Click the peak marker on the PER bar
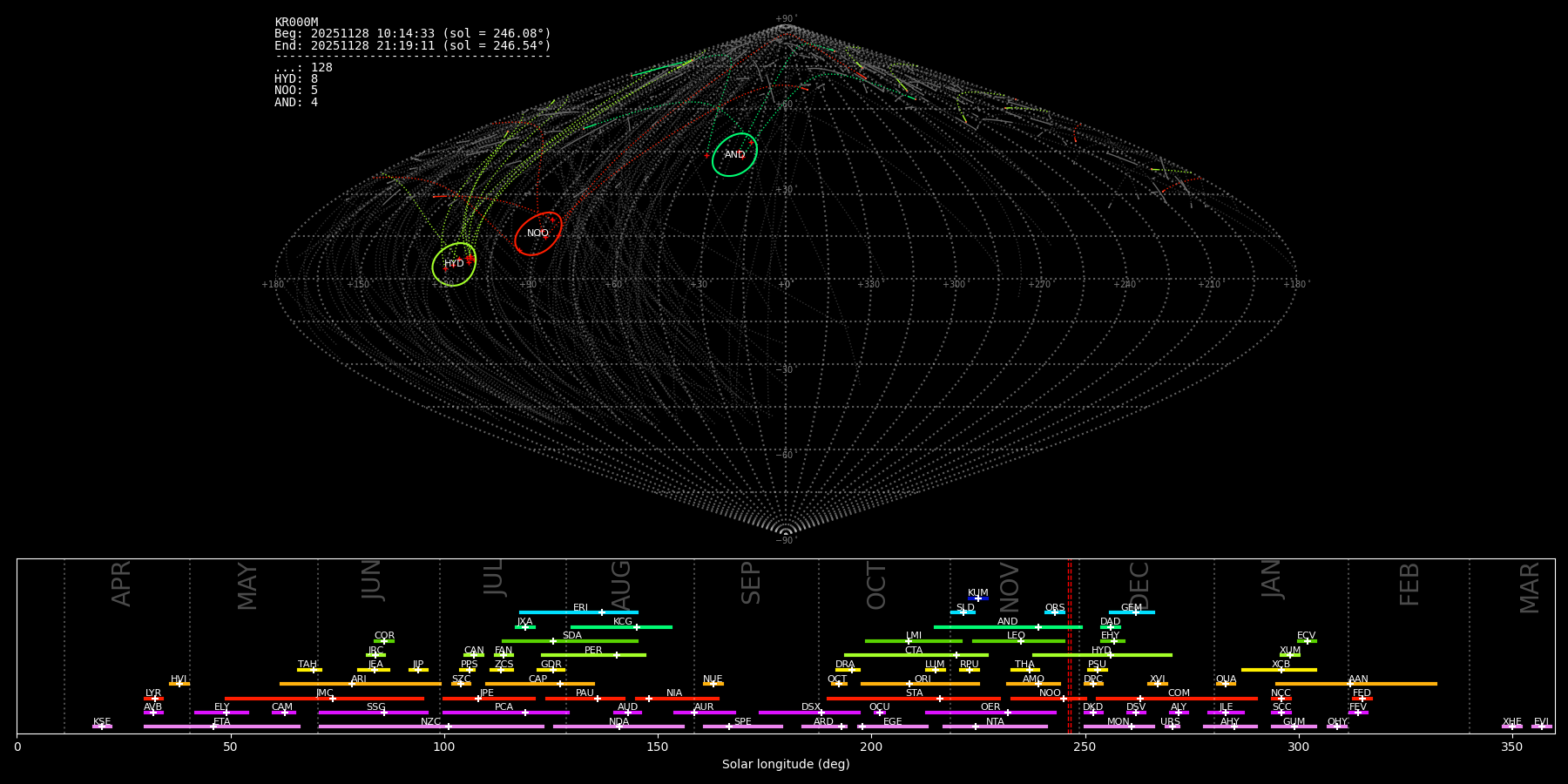 pos(617,655)
